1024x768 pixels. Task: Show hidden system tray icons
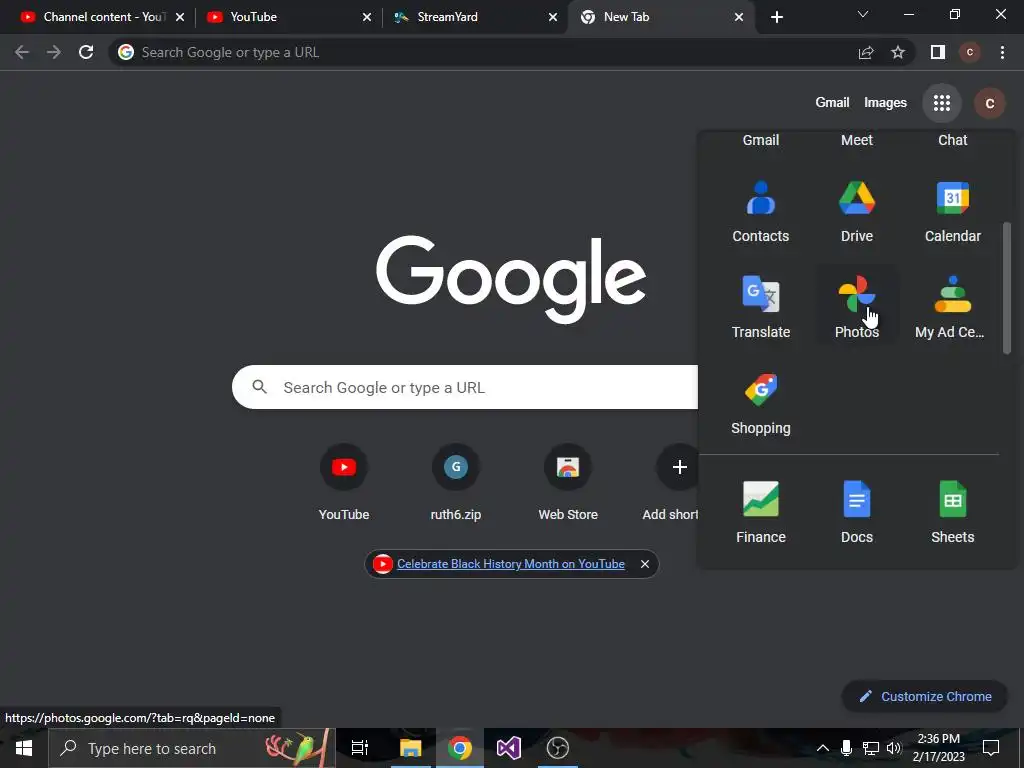tap(822, 748)
